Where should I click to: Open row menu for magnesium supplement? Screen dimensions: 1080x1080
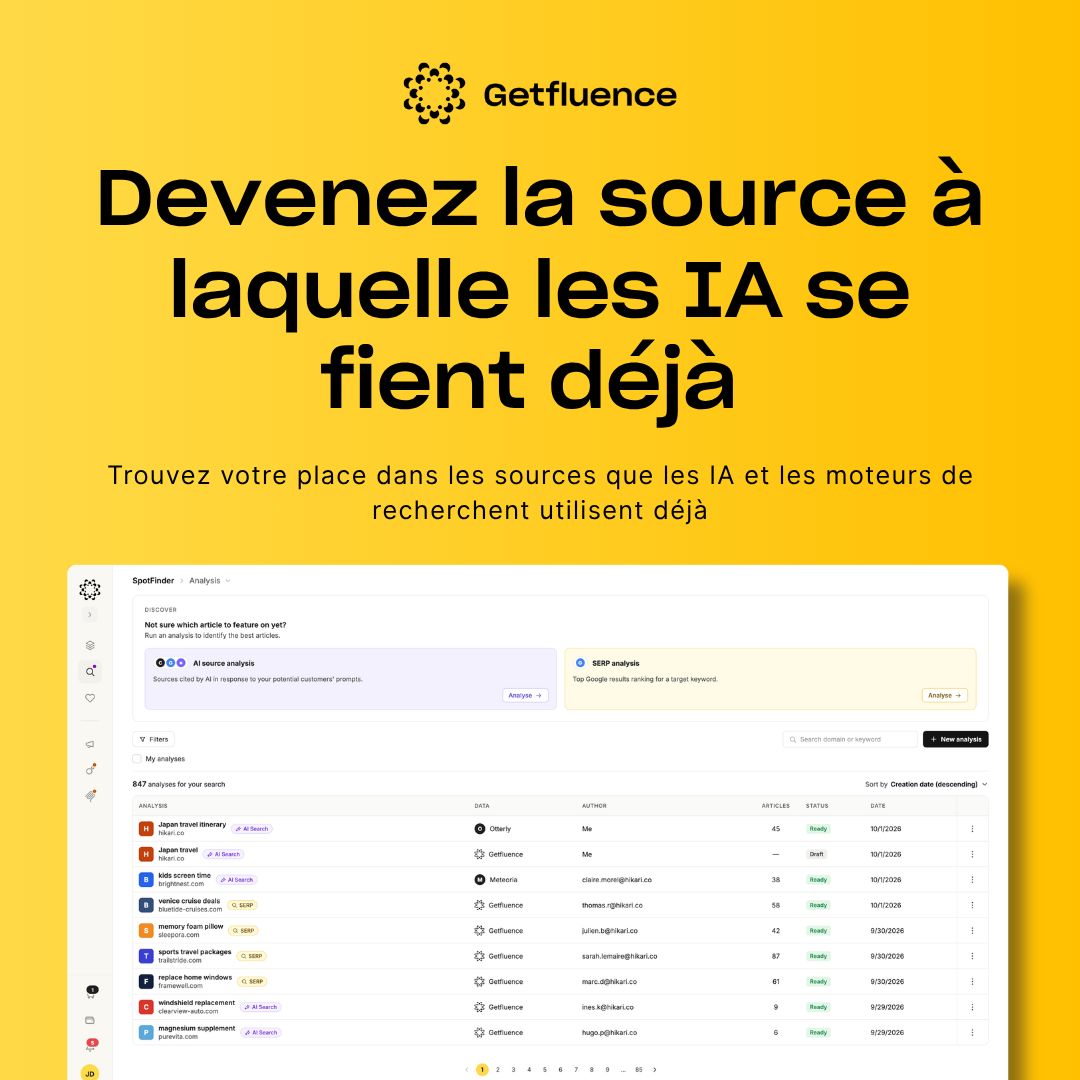click(973, 1032)
